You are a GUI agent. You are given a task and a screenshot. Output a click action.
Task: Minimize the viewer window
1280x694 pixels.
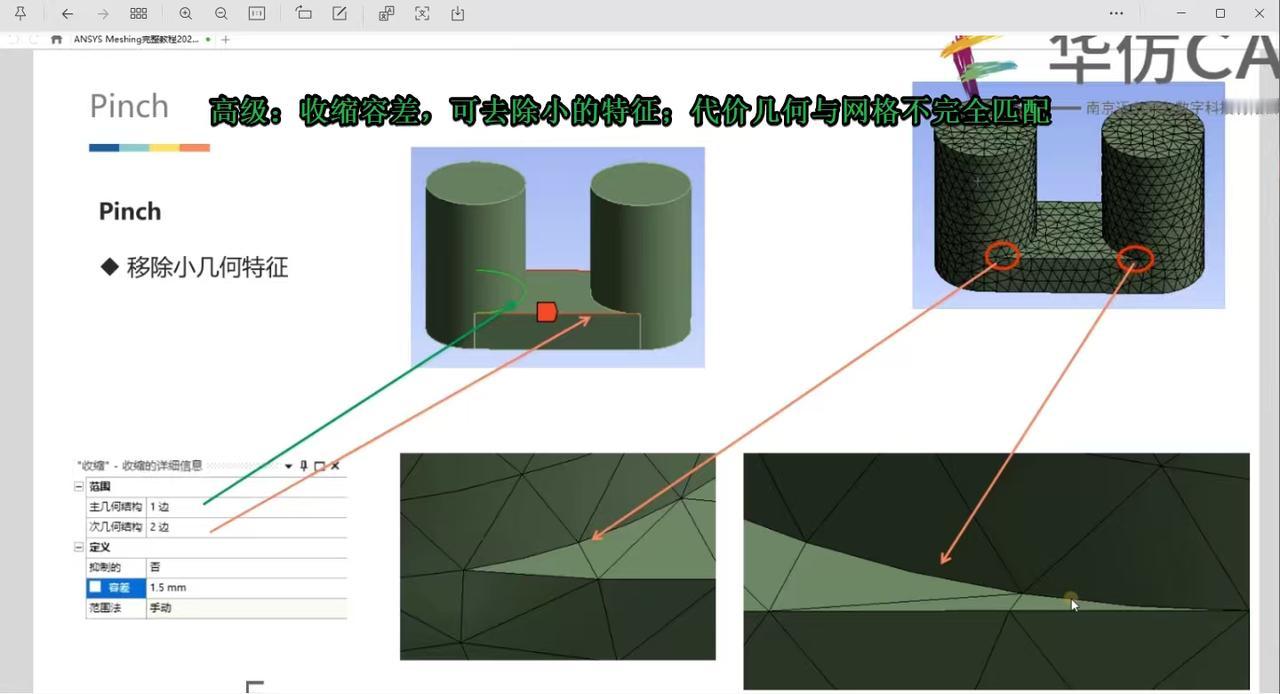[x=1182, y=13]
